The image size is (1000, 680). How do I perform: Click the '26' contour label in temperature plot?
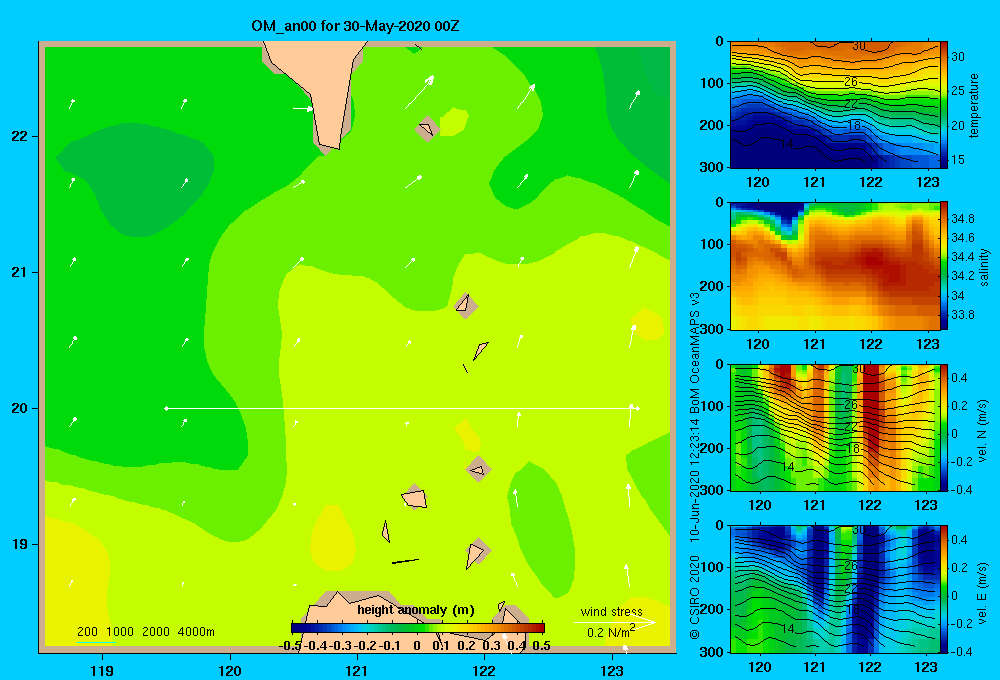click(851, 82)
